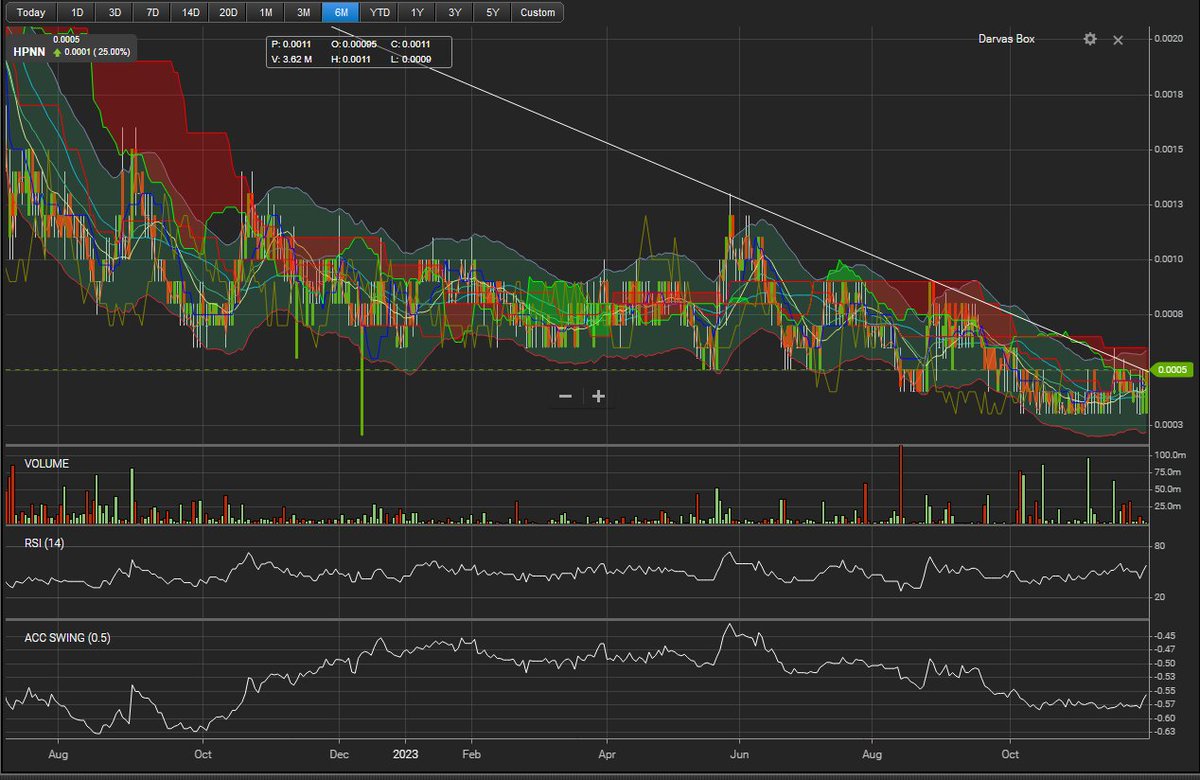Click the OHLC data tooltip box
This screenshot has width=1200, height=780.
358,52
